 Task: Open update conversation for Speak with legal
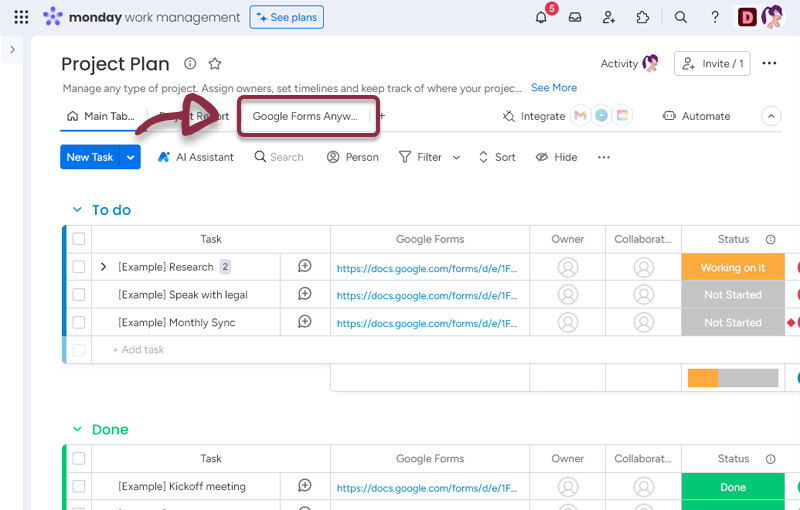tap(305, 294)
